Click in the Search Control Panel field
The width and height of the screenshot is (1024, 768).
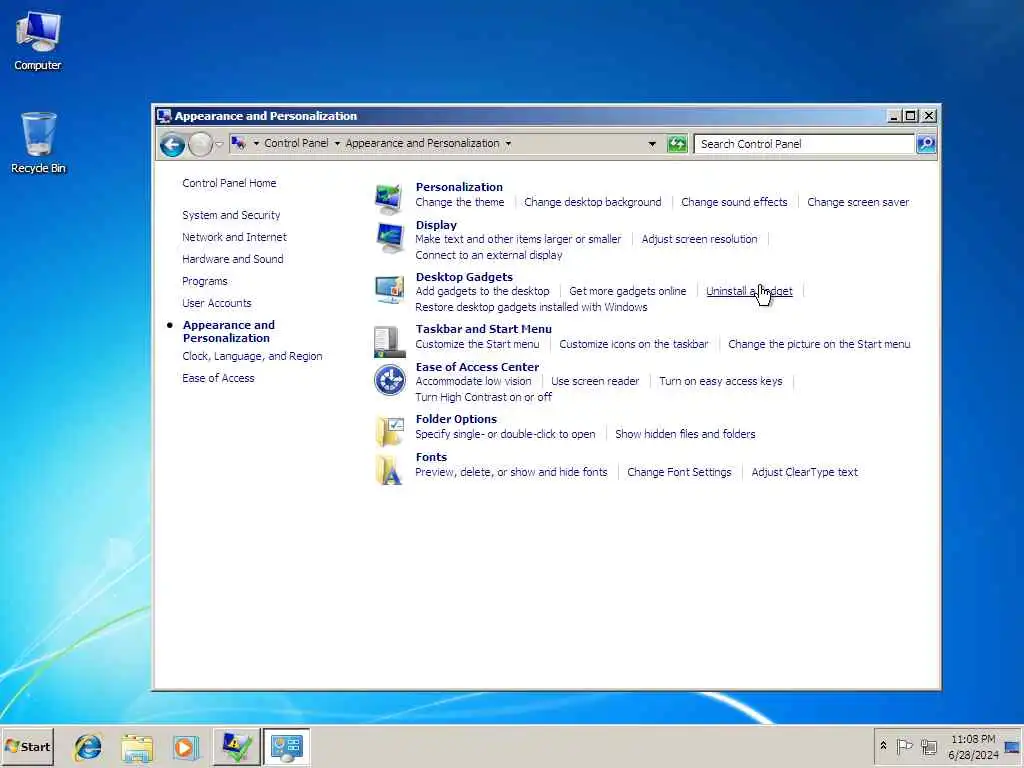pyautogui.click(x=804, y=144)
